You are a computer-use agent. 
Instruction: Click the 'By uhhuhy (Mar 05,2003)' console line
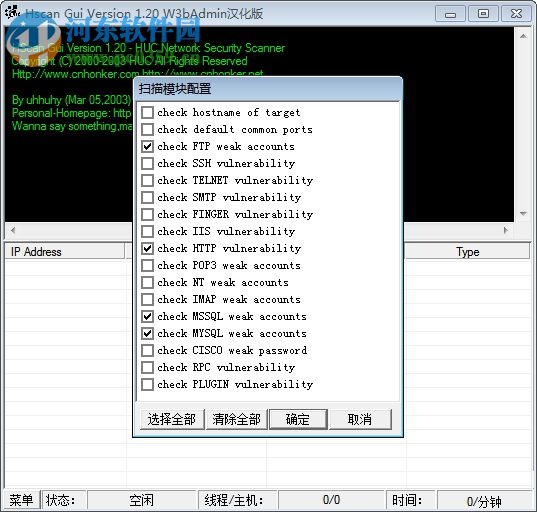pyautogui.click(x=71, y=100)
